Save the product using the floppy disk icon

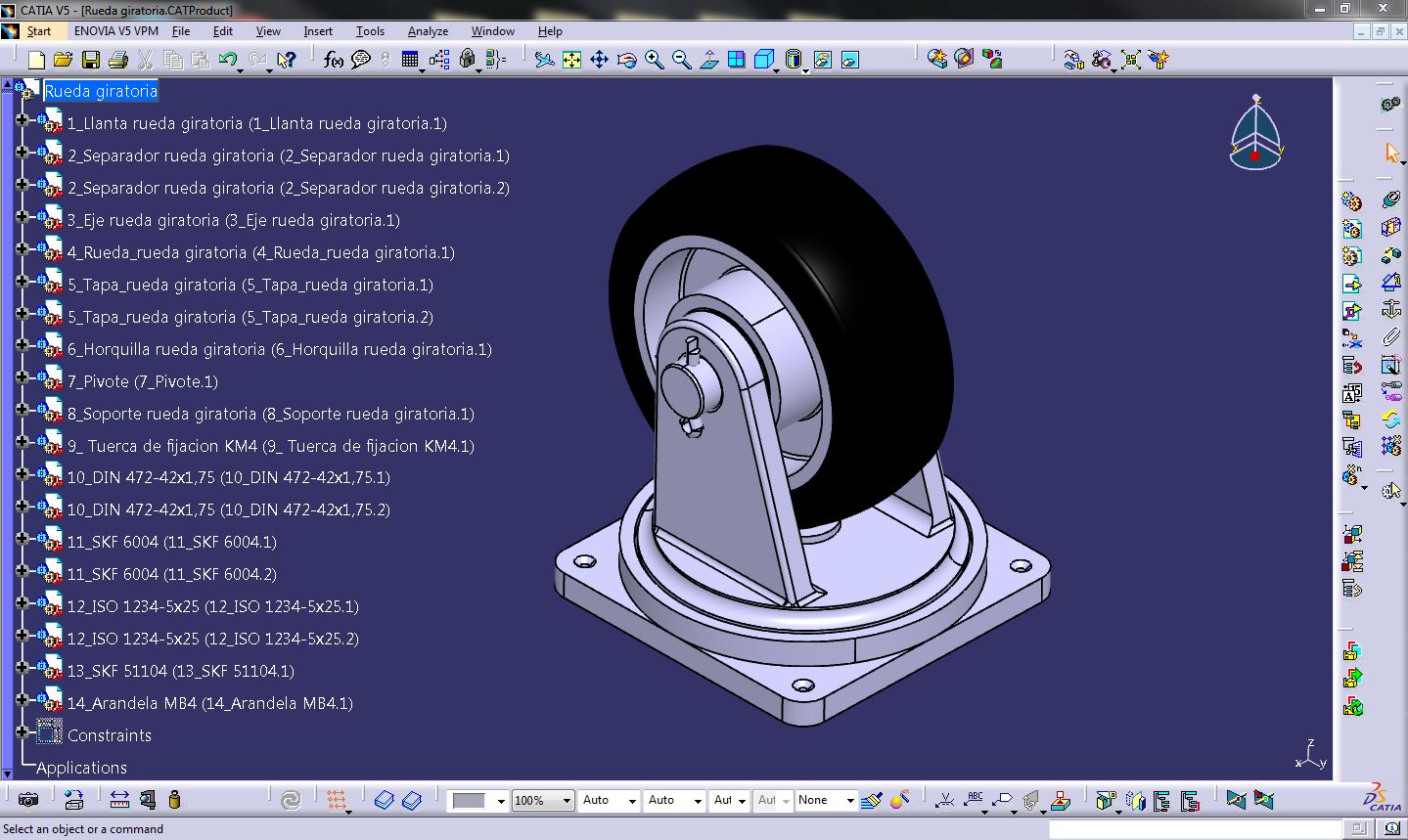pyautogui.click(x=90, y=60)
